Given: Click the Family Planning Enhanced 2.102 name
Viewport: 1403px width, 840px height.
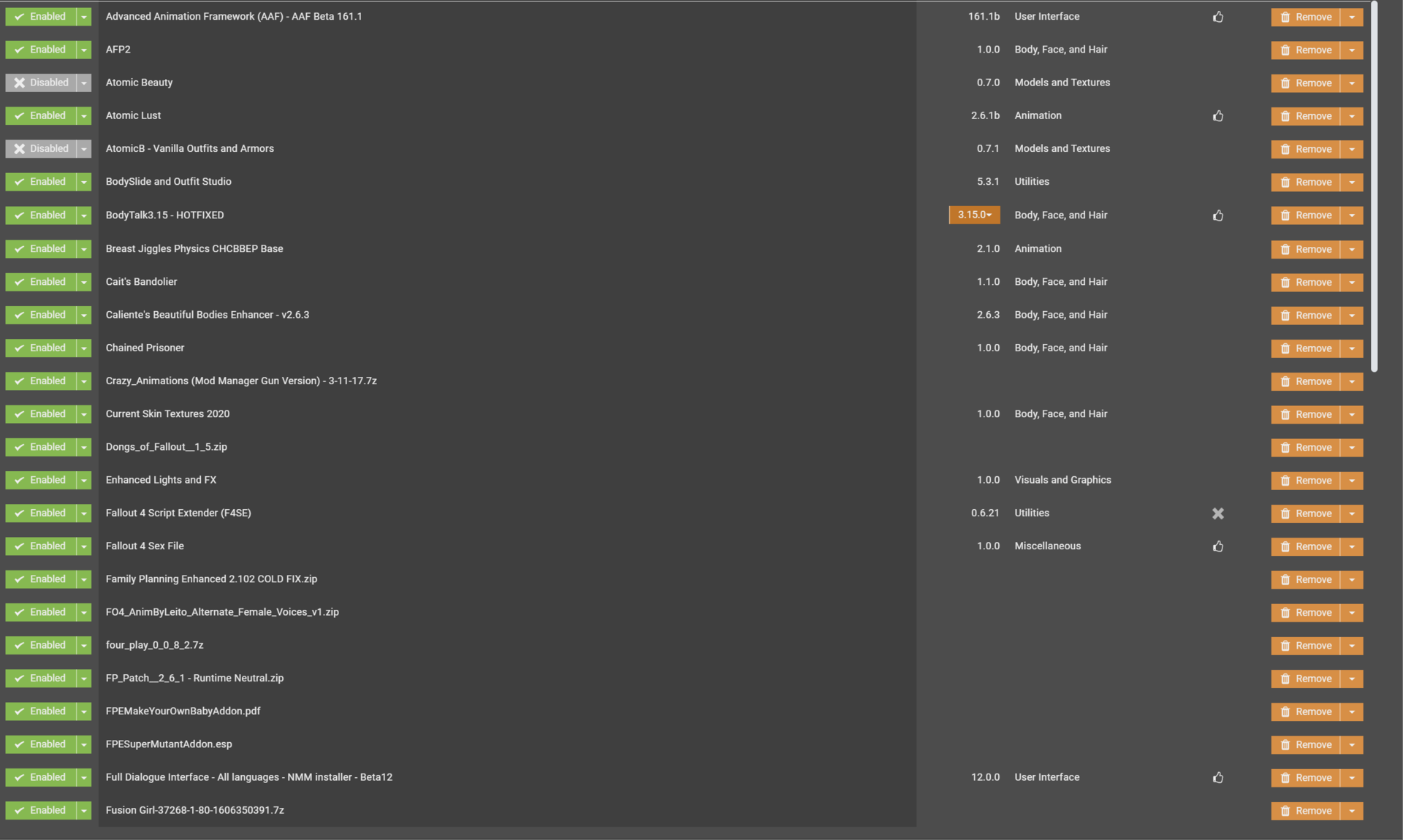Looking at the screenshot, I should point(211,579).
